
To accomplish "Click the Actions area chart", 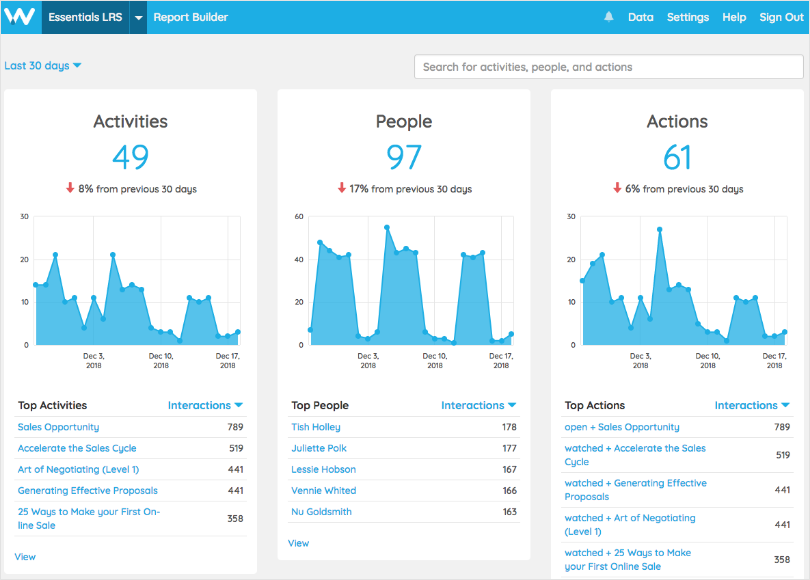I will [x=684, y=281].
